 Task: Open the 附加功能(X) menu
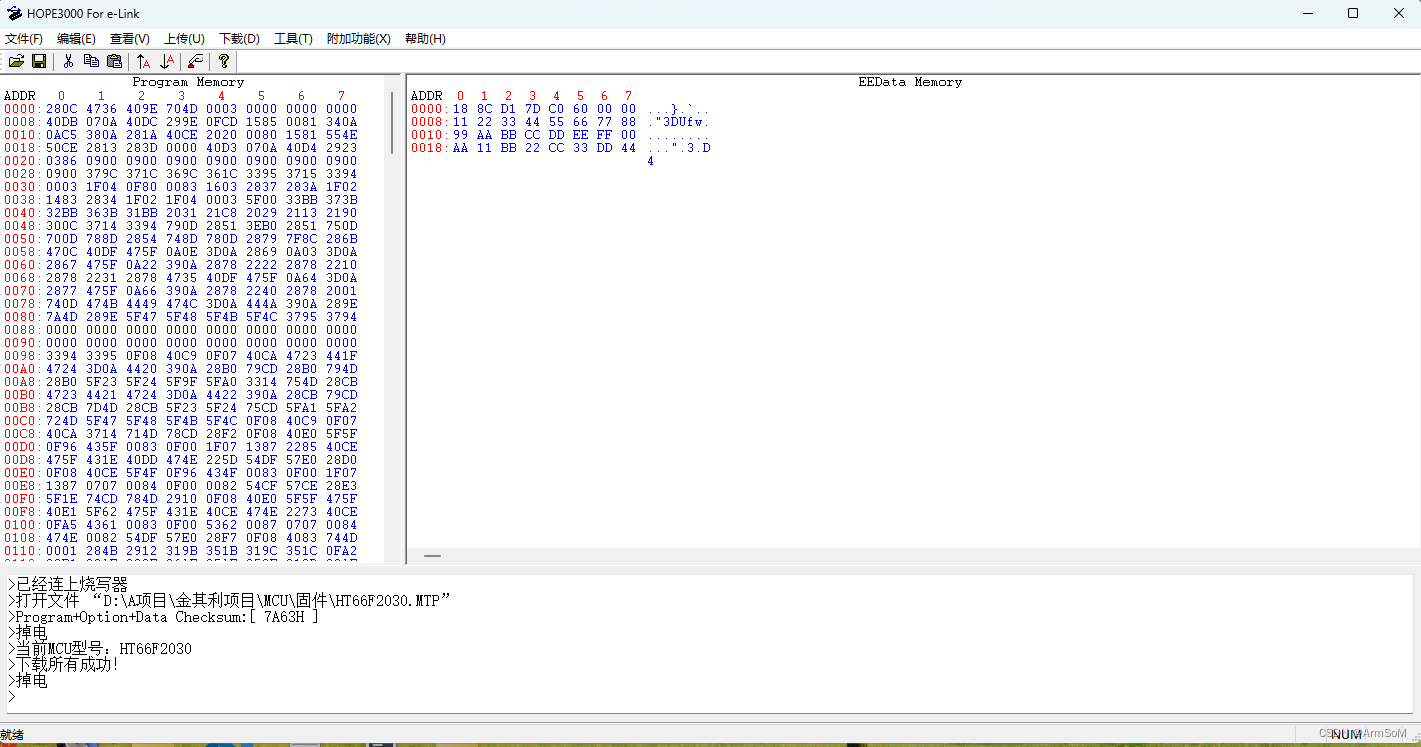[x=358, y=39]
